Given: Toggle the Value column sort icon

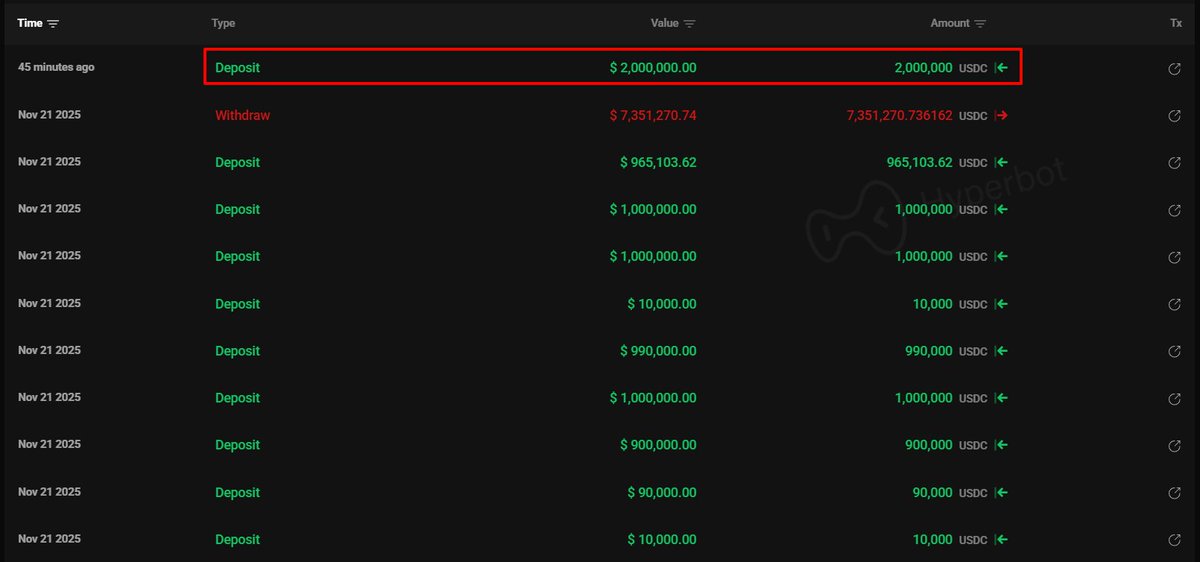Looking at the screenshot, I should click(690, 24).
